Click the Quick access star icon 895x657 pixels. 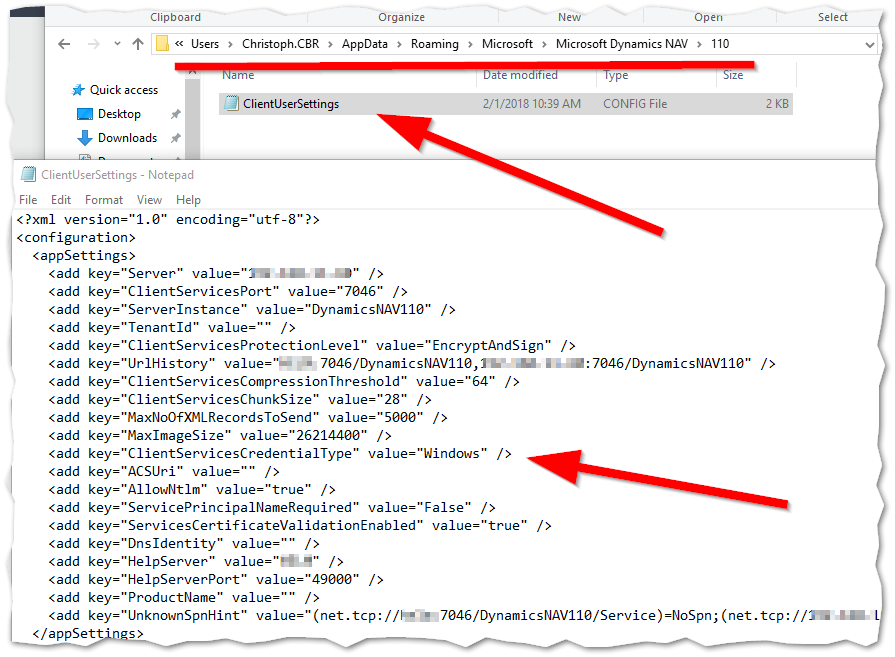78,90
